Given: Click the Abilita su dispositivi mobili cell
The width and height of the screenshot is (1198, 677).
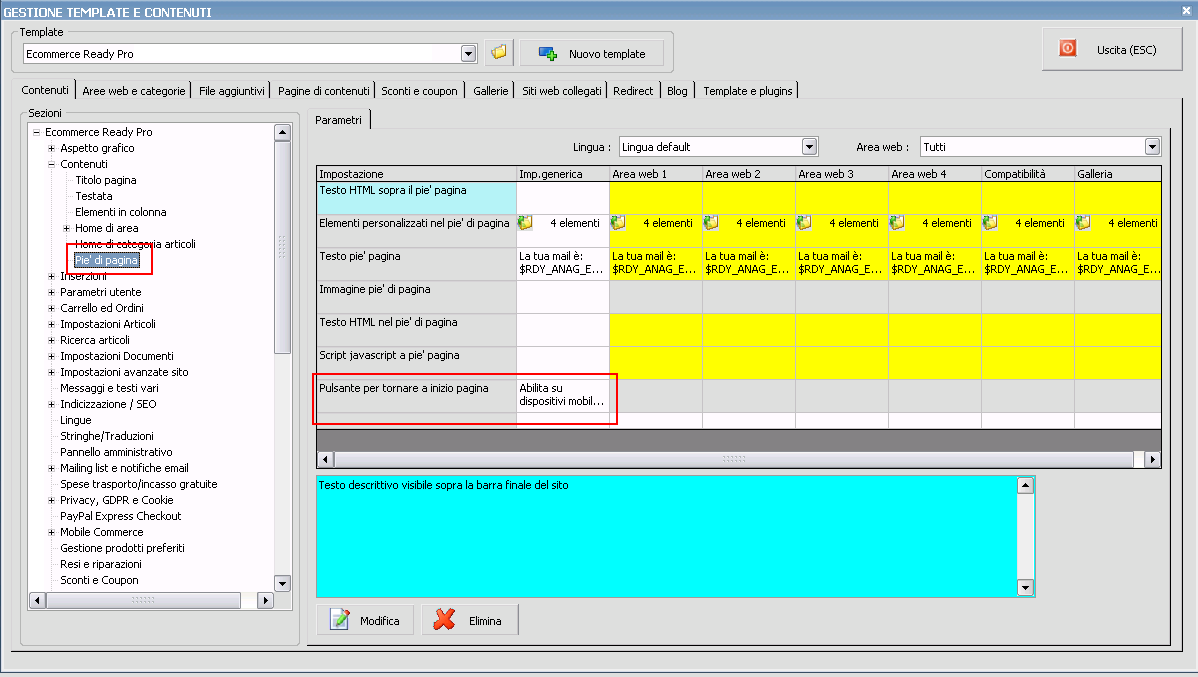Looking at the screenshot, I should click(562, 395).
